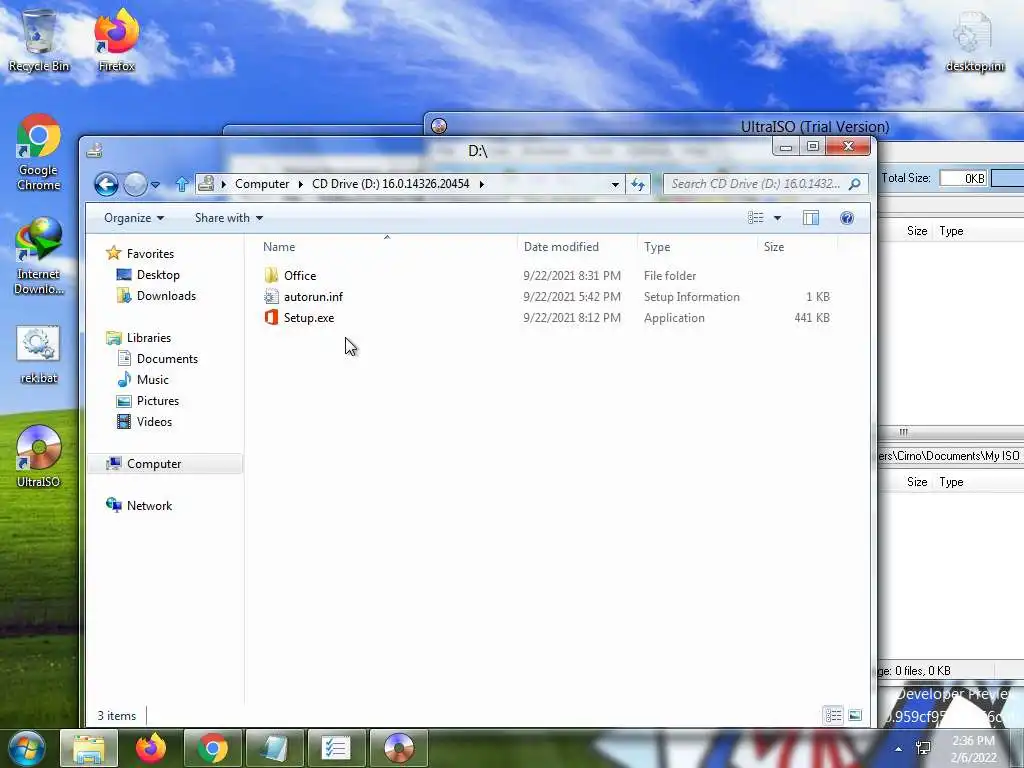The image size is (1024, 768).
Task: Sort files by Name column
Action: pos(279,247)
